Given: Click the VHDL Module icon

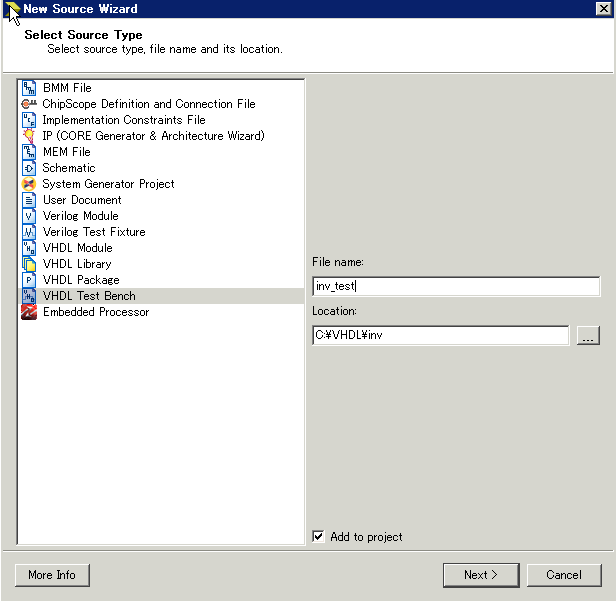Looking at the screenshot, I should point(29,248).
